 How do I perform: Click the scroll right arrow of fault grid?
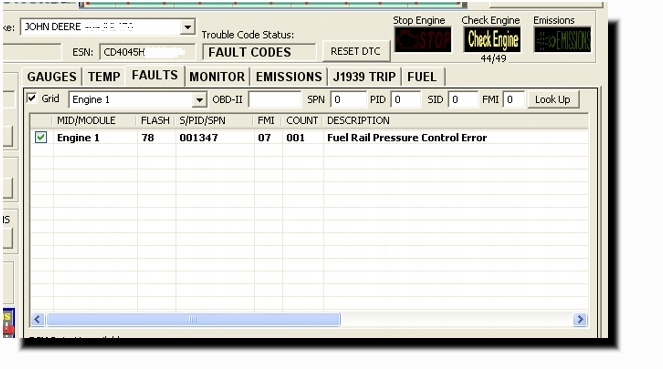click(x=580, y=319)
